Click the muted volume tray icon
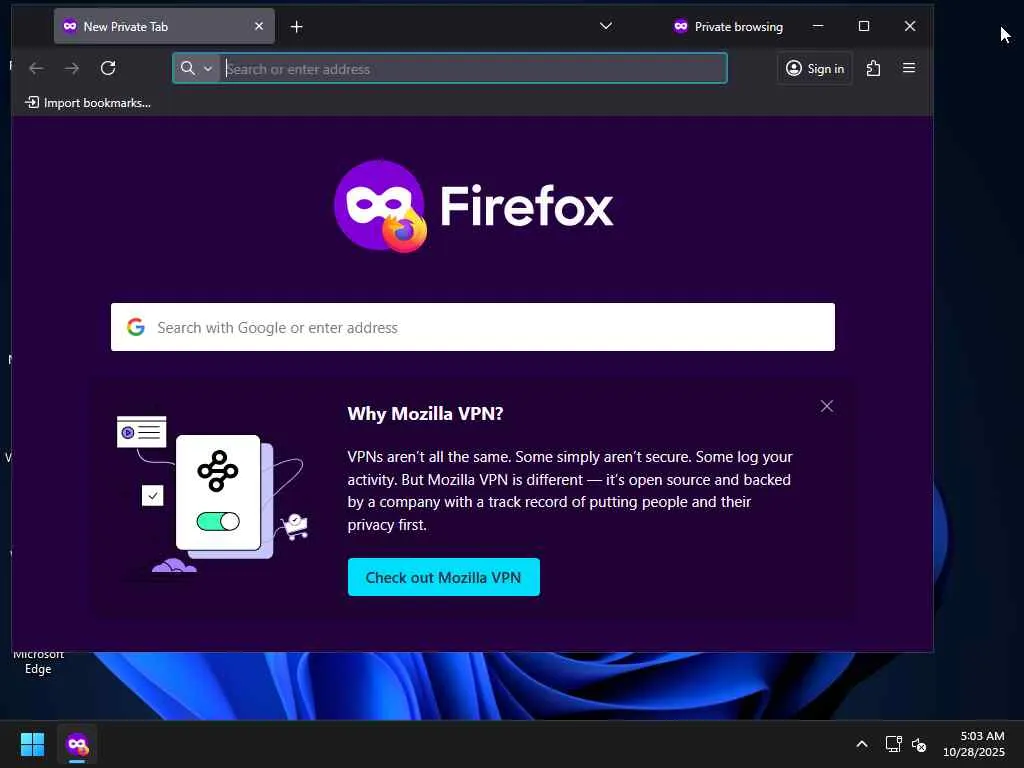This screenshot has height=768, width=1024. pos(919,744)
